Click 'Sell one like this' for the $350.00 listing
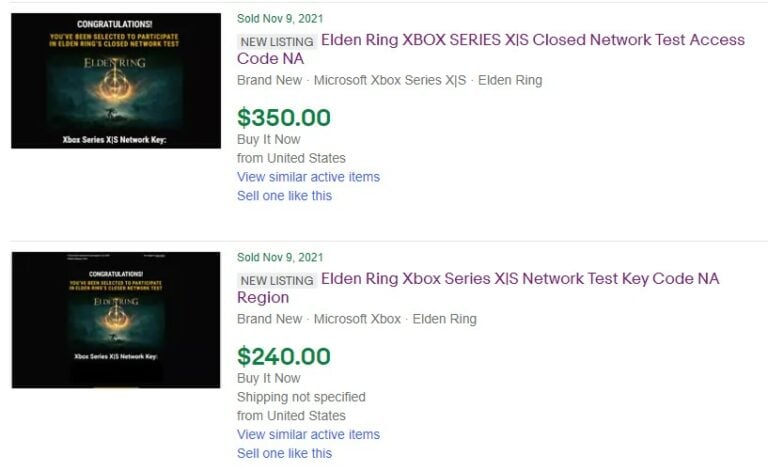 click(x=284, y=196)
